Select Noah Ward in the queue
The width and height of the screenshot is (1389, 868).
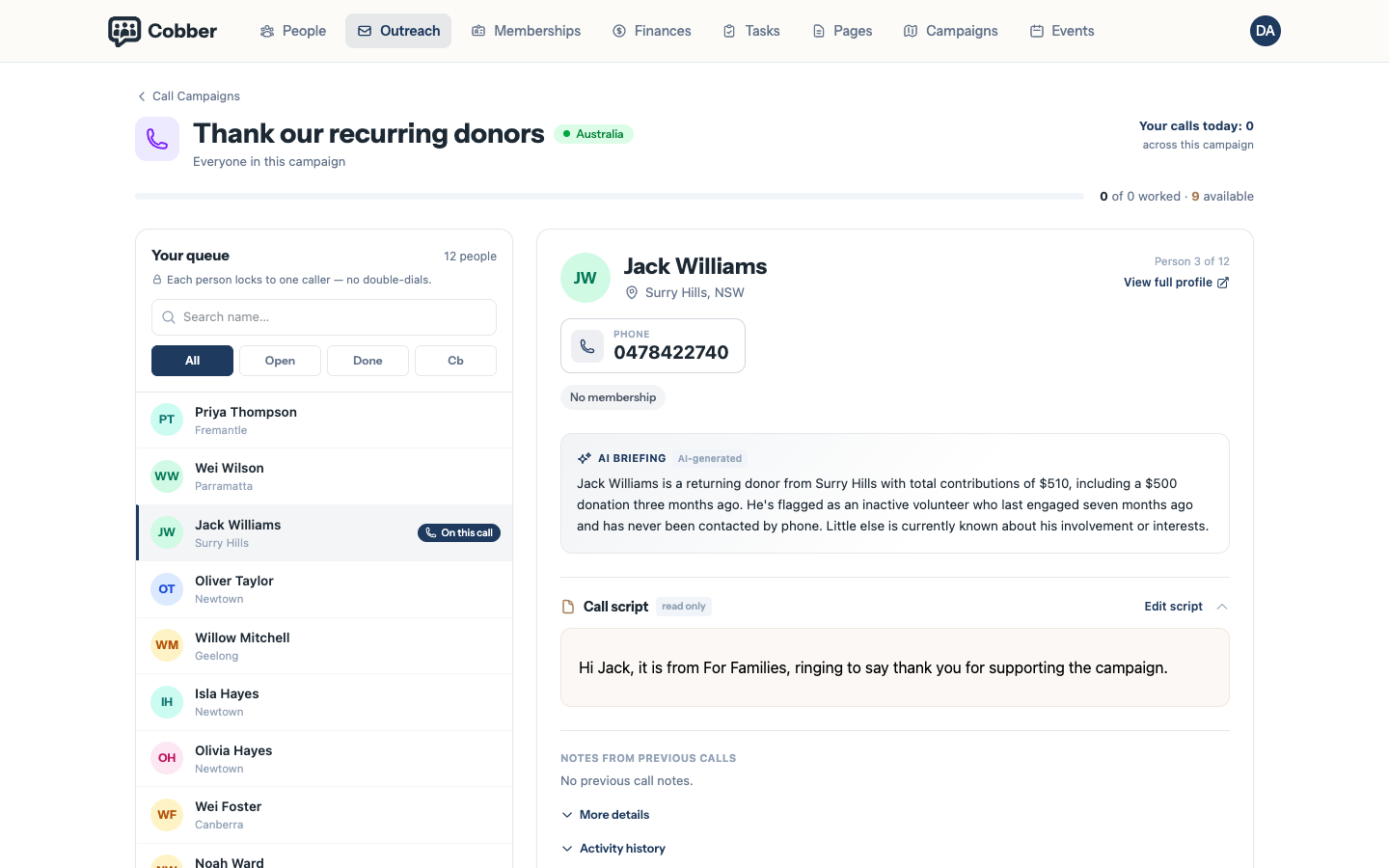pos(324,856)
